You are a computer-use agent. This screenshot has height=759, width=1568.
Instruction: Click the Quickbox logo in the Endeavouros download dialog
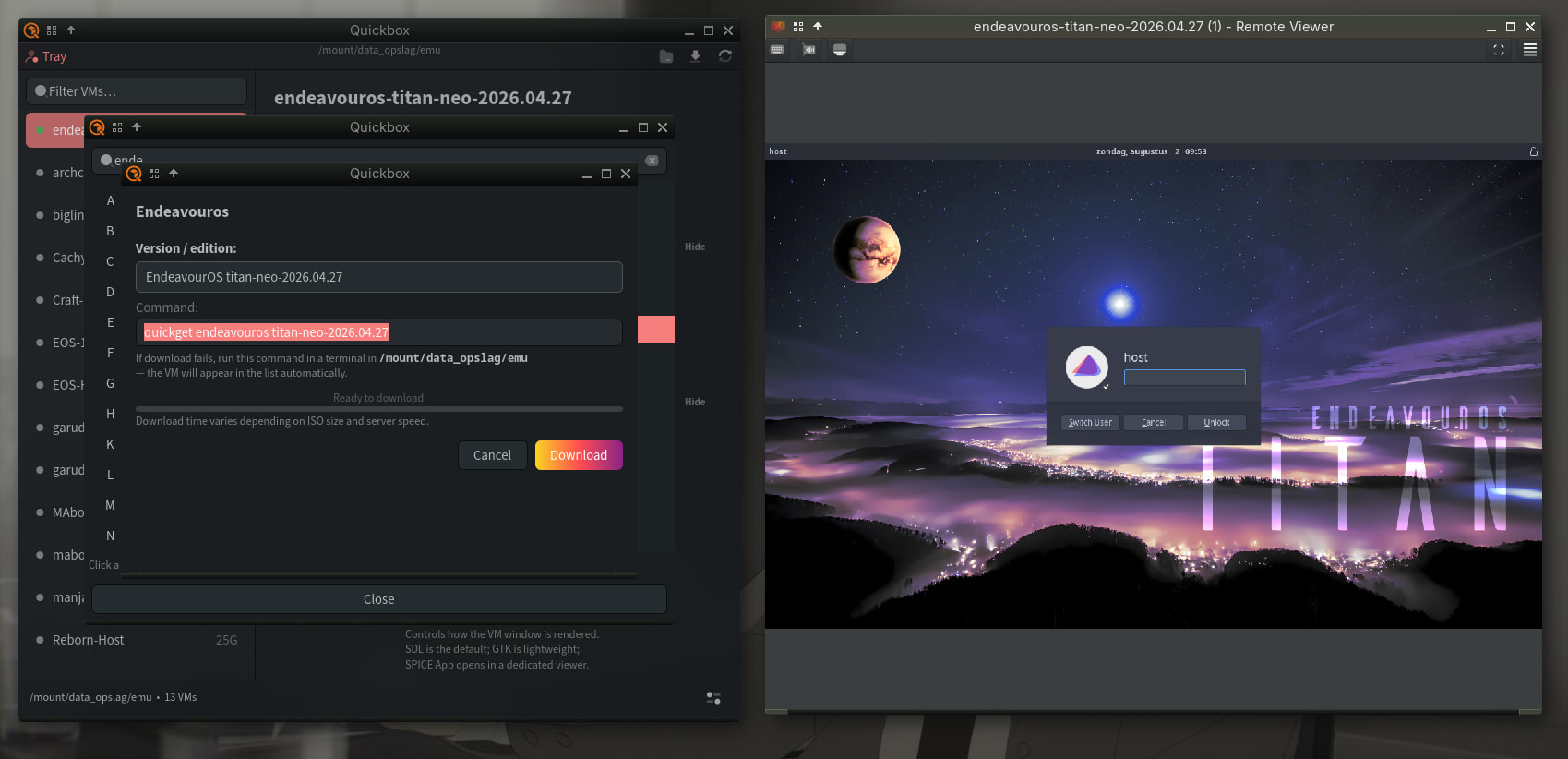click(134, 174)
